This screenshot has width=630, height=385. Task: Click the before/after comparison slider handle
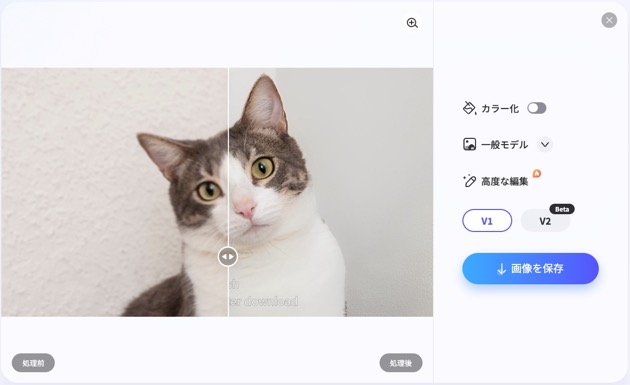point(228,256)
